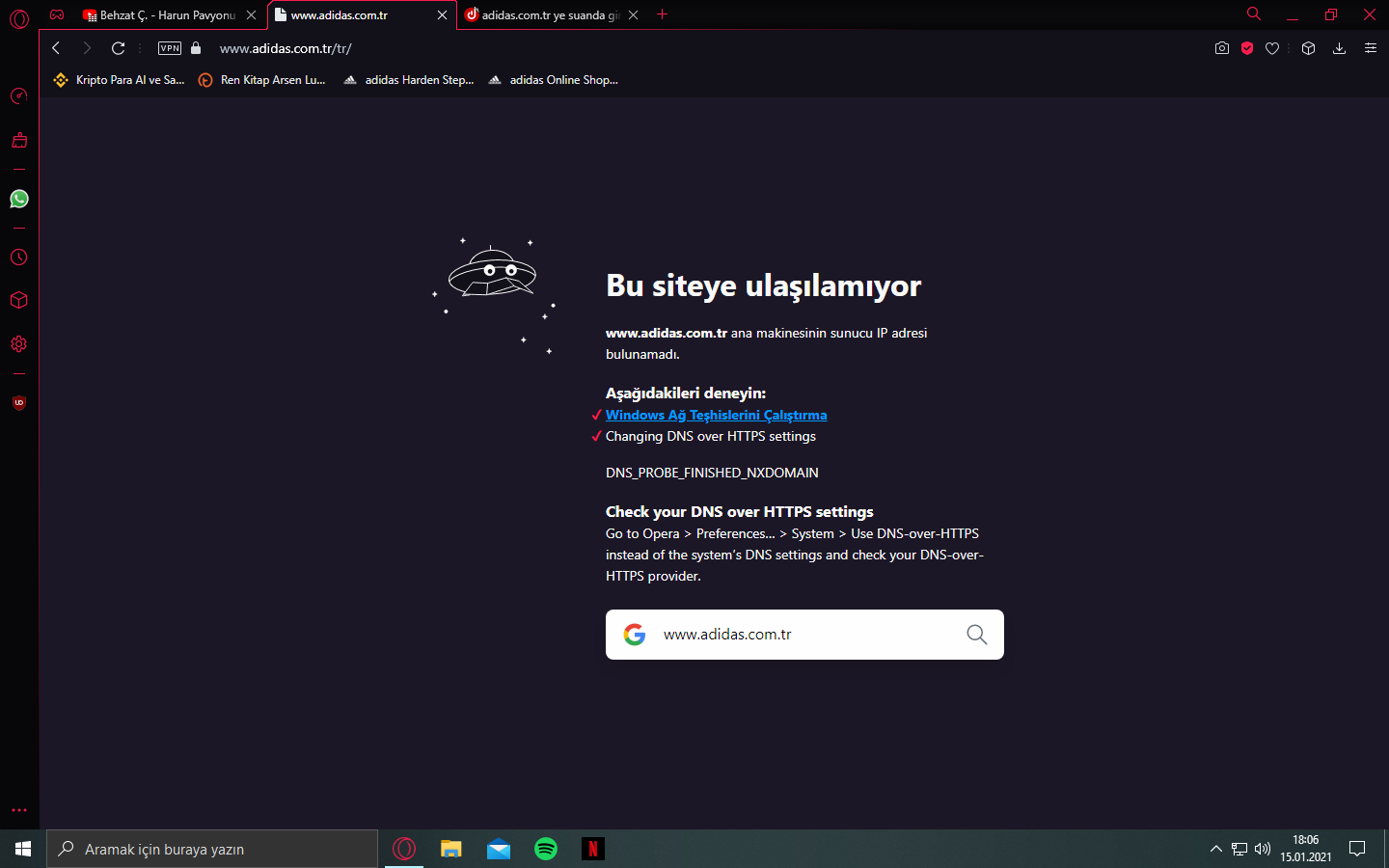Close the Behzat Ç. tab
This screenshot has height=868, width=1389.
[252, 15]
